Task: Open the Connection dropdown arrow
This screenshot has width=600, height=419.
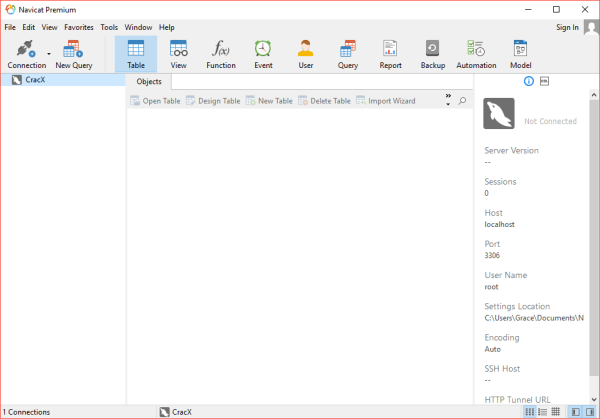Action: (49, 54)
